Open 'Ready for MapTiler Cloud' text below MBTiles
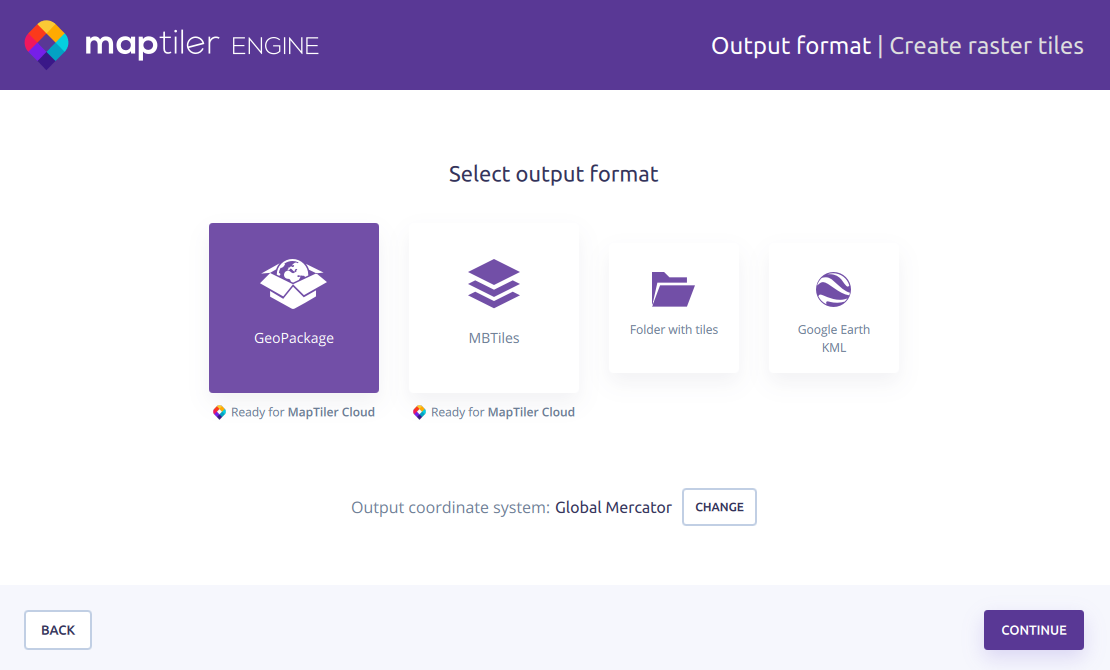The width and height of the screenshot is (1110, 670). point(502,412)
